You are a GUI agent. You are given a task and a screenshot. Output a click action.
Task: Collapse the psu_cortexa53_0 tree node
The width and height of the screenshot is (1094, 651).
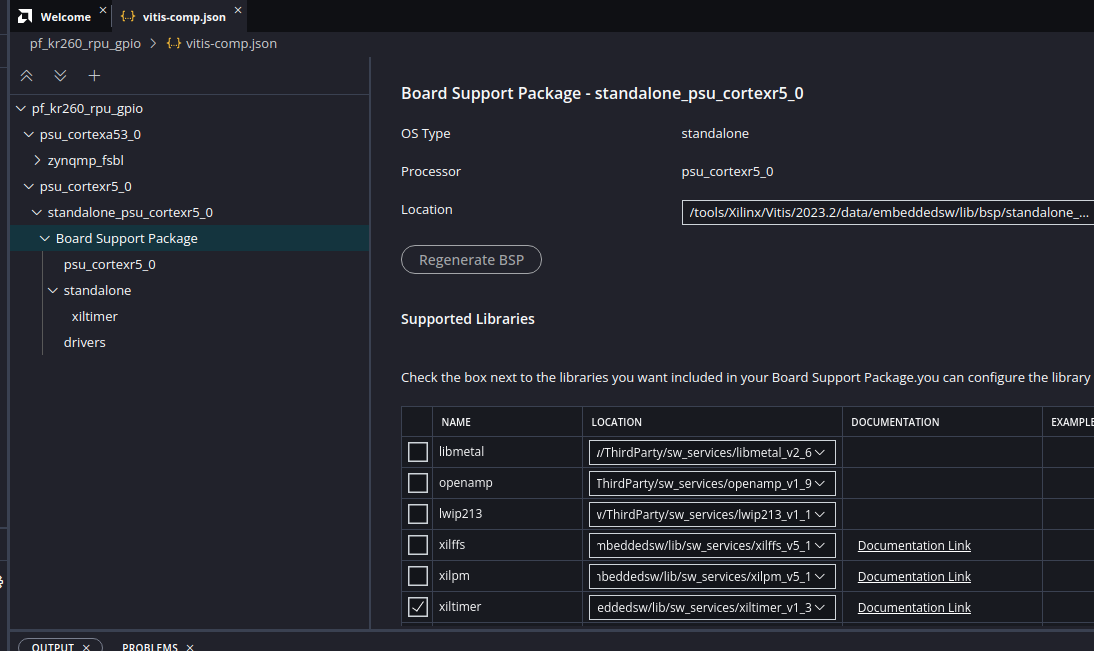(29, 134)
